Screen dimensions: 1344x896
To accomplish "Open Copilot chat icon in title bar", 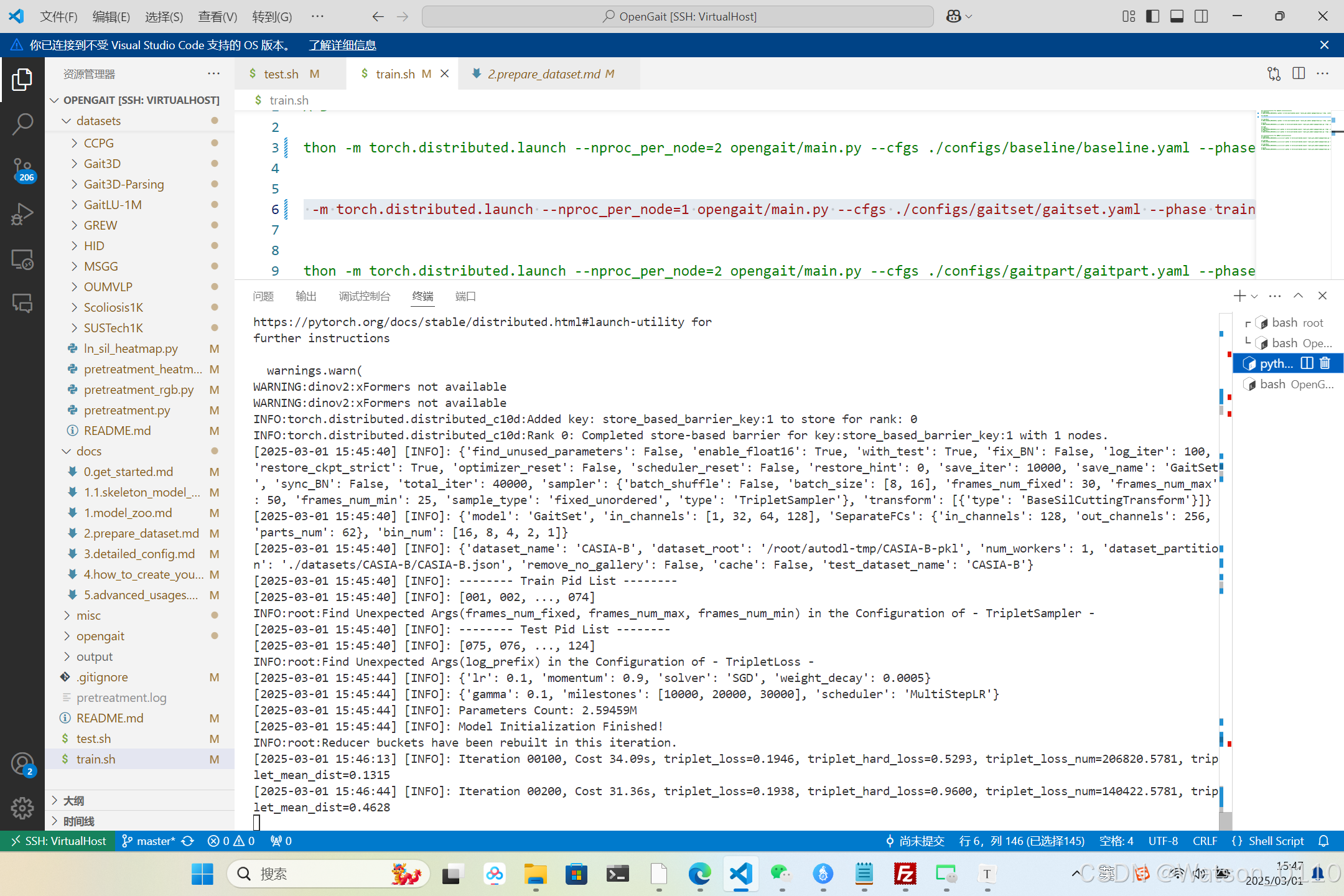I will tap(953, 17).
